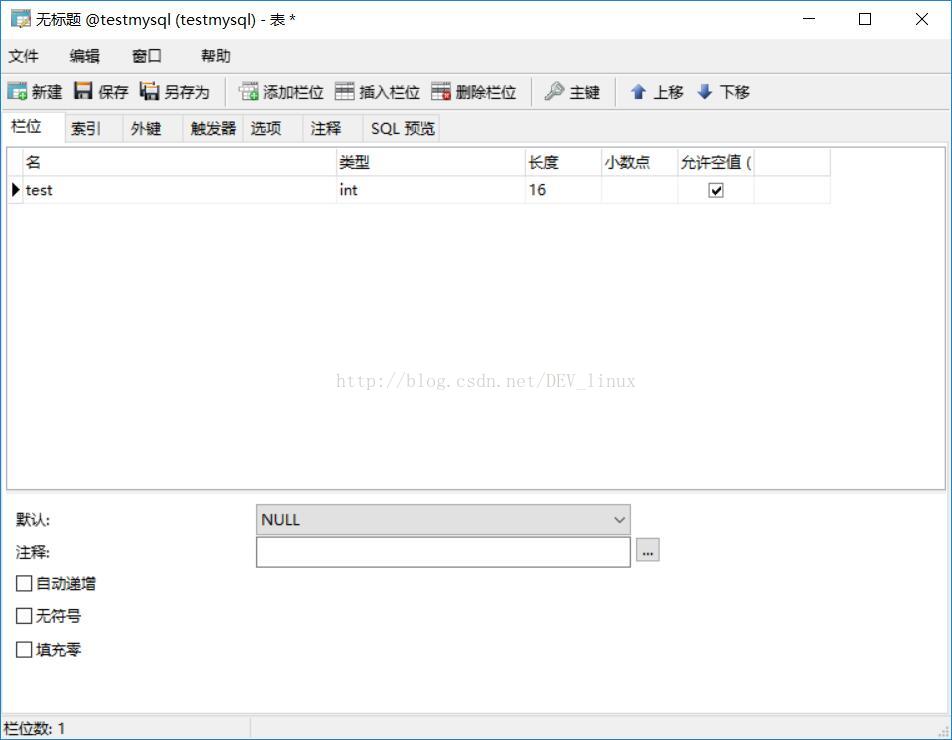Click the current row indicator arrow

[16, 190]
